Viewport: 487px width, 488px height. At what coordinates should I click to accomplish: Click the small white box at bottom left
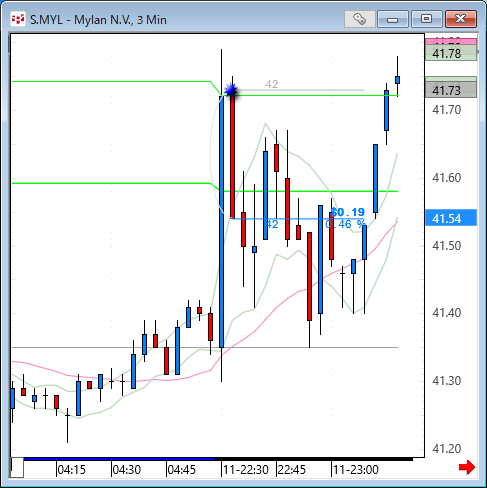[17, 468]
